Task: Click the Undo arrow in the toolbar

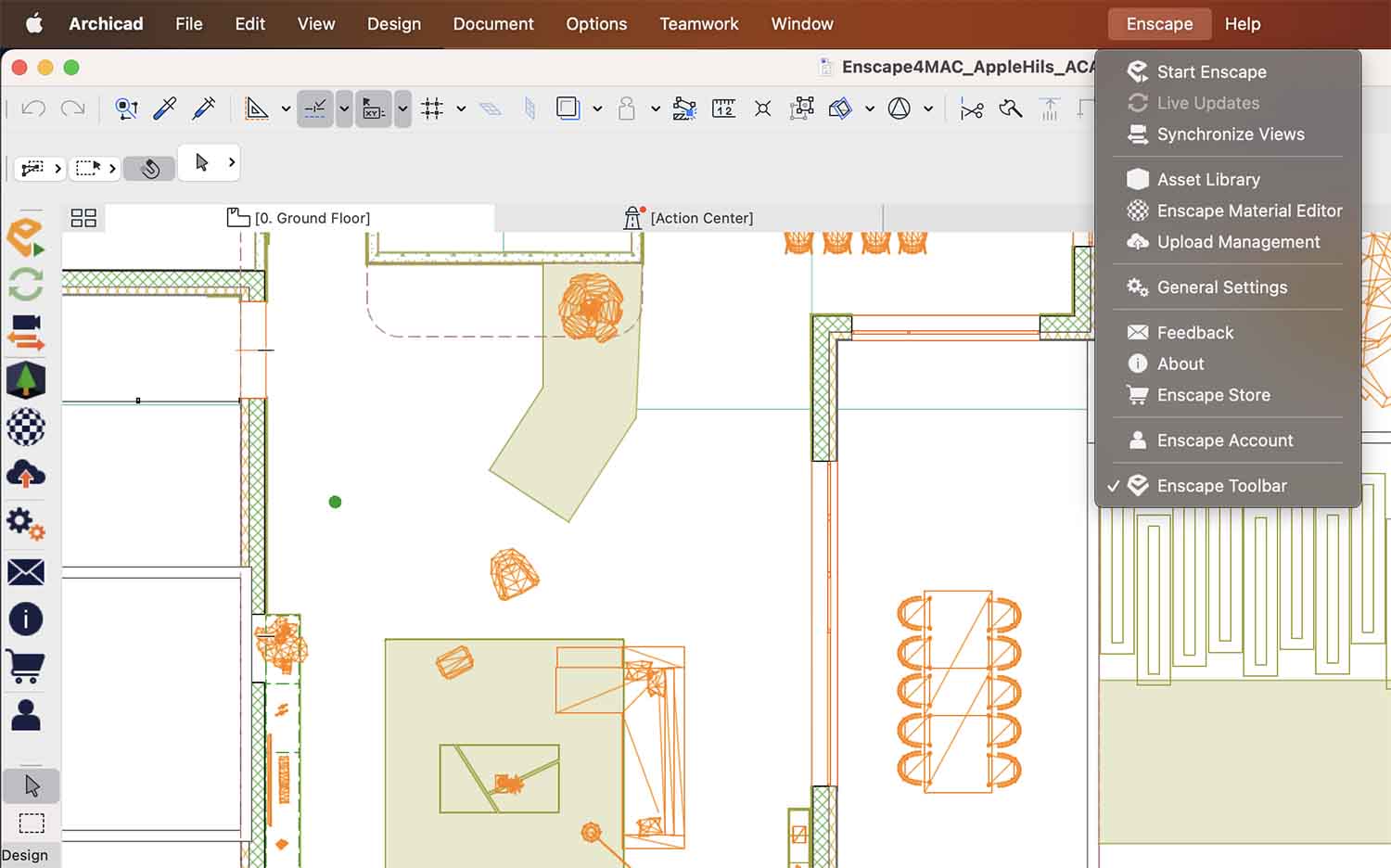Action: click(x=33, y=108)
